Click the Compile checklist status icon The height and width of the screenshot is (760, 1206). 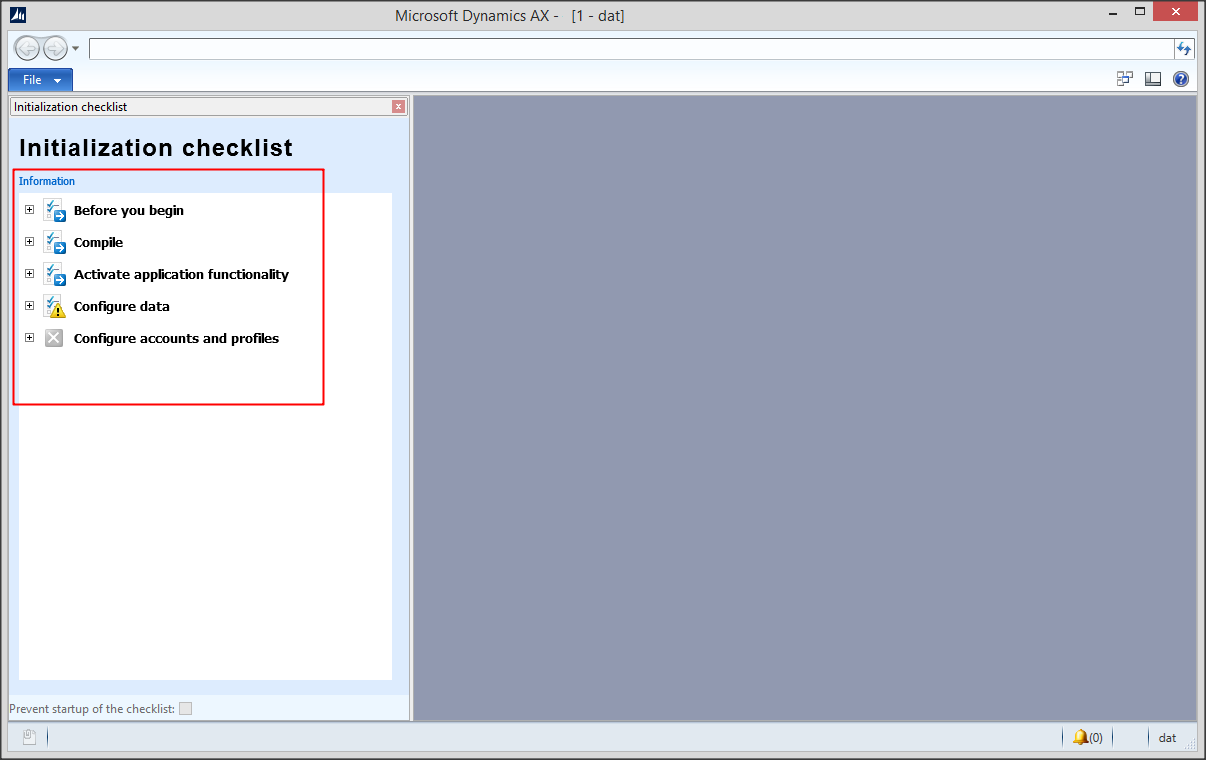[54, 242]
